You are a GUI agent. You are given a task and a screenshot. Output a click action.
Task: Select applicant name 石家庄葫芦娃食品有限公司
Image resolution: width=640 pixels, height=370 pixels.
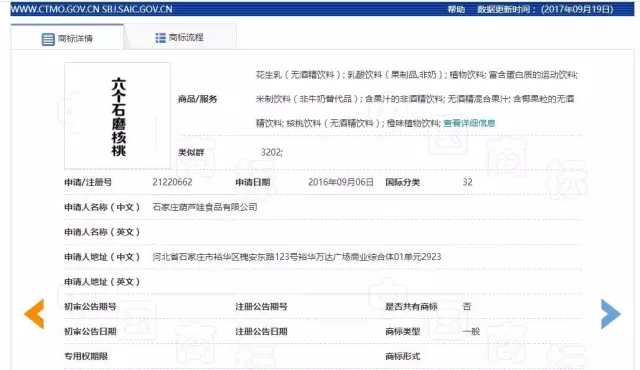point(205,207)
